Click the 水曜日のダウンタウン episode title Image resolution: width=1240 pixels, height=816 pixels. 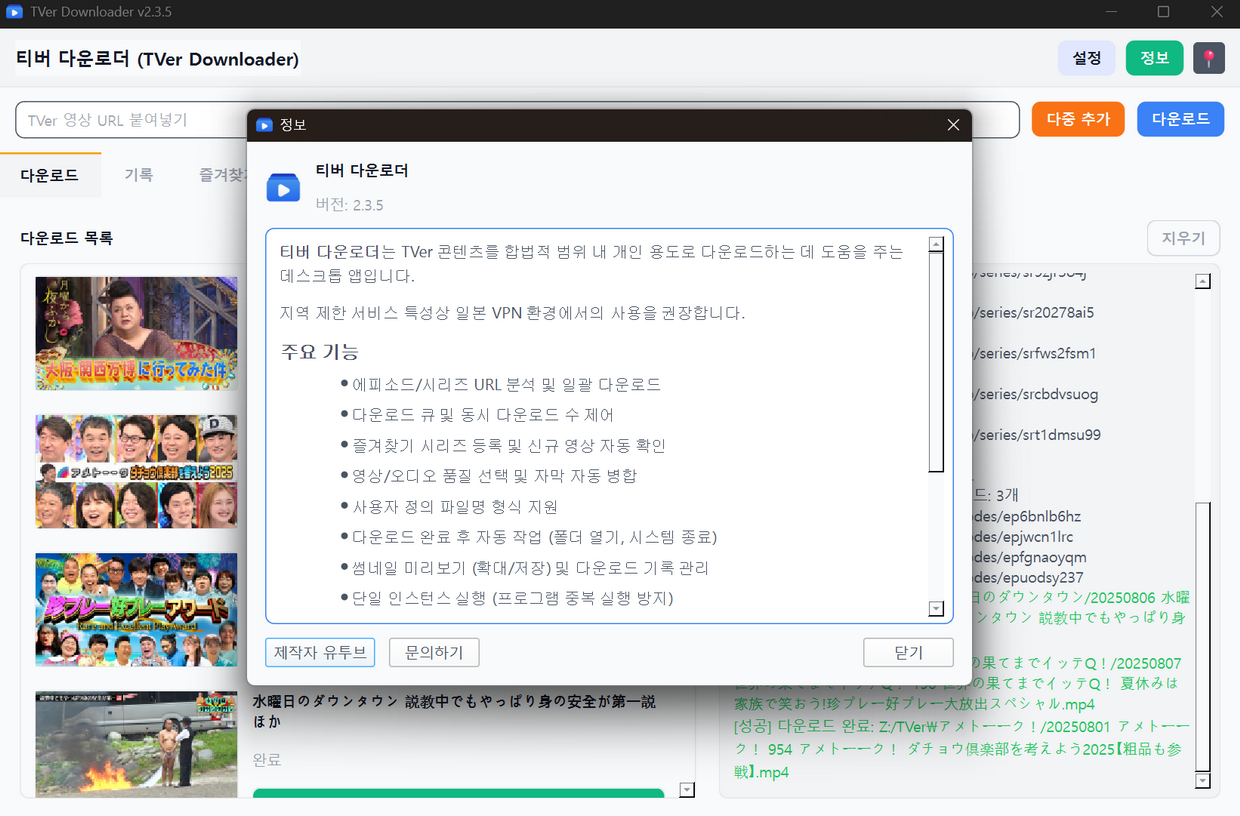click(x=454, y=711)
